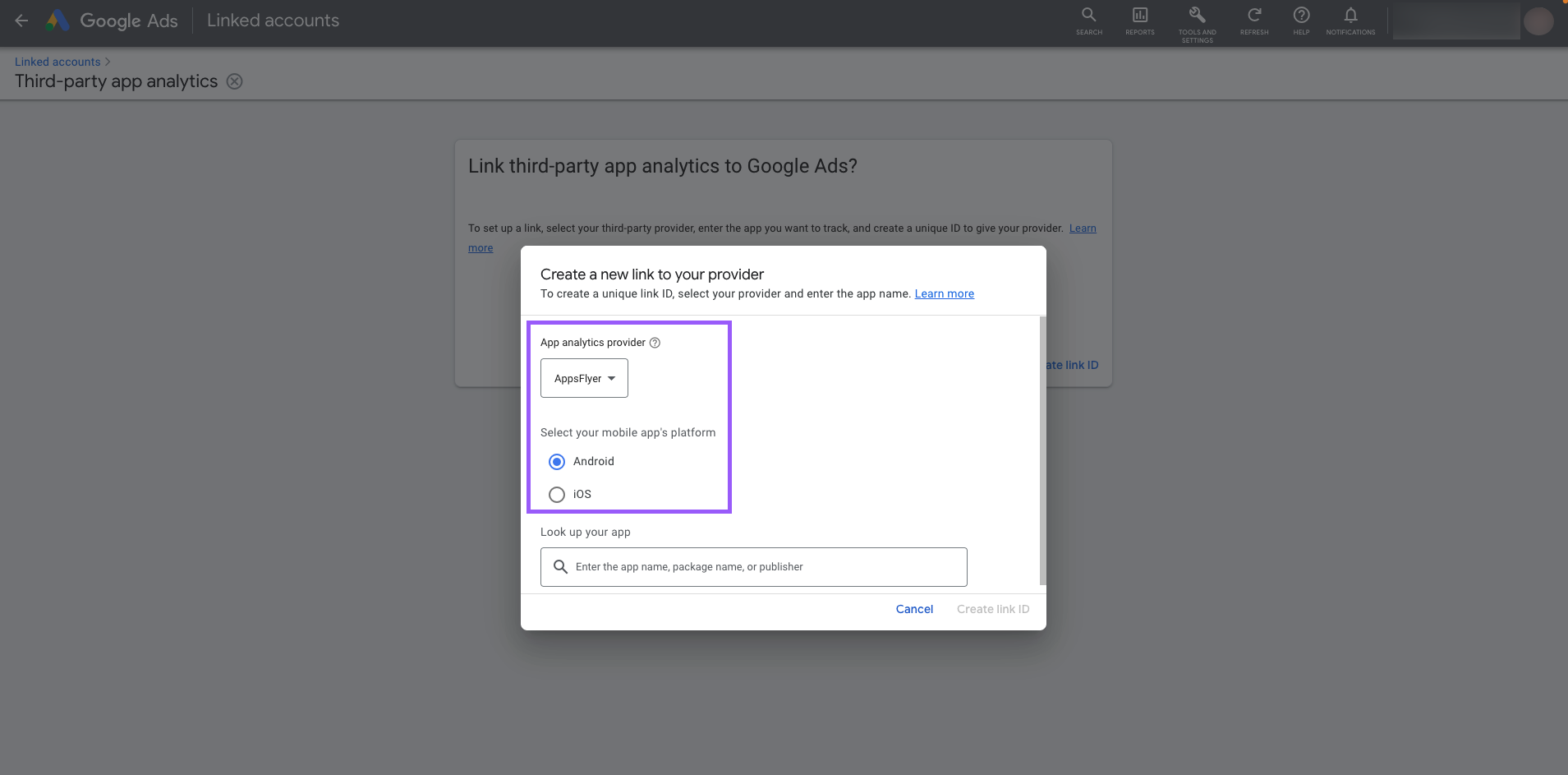Image resolution: width=1568 pixels, height=775 pixels.
Task: Click the magnifier icon in app lookup field
Action: [x=560, y=567]
